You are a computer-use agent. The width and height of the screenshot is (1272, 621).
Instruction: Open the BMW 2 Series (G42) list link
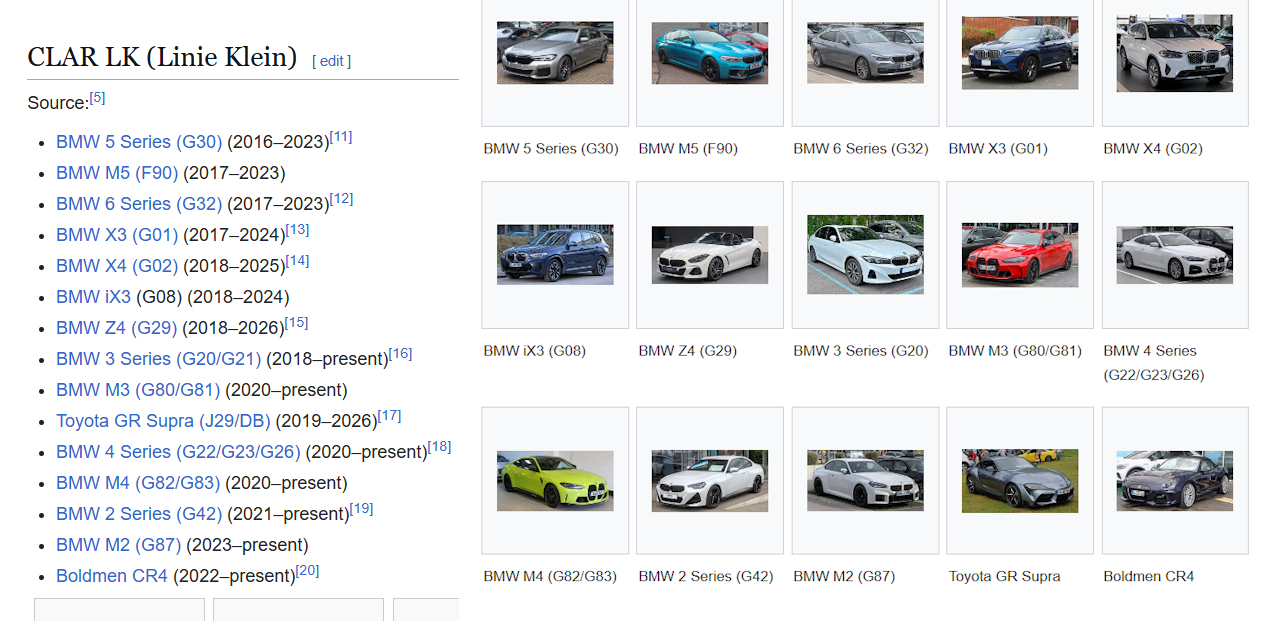pos(139,514)
